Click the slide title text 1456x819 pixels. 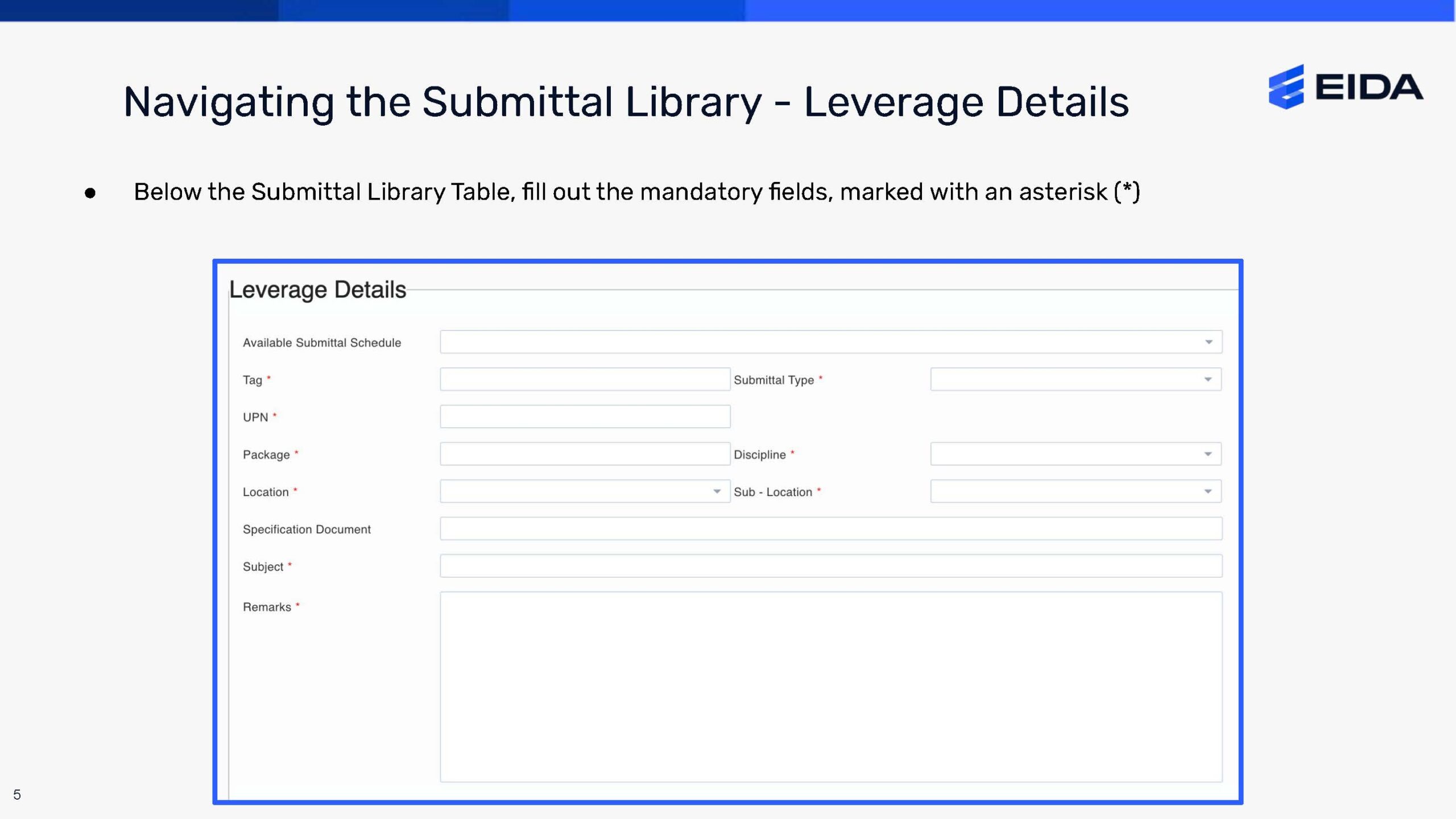(x=626, y=102)
